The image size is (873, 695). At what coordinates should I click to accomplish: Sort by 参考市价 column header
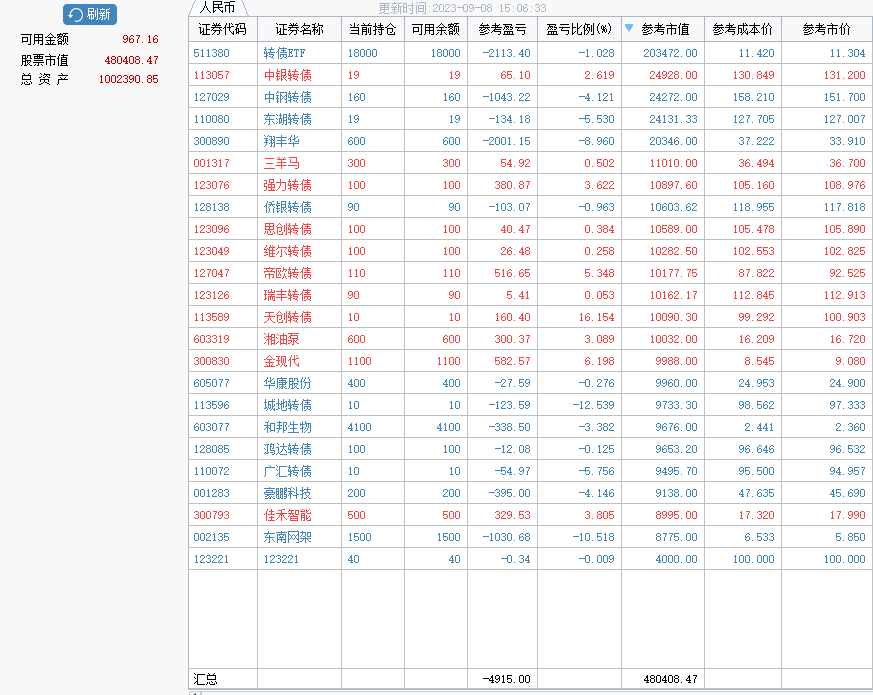coord(827,30)
